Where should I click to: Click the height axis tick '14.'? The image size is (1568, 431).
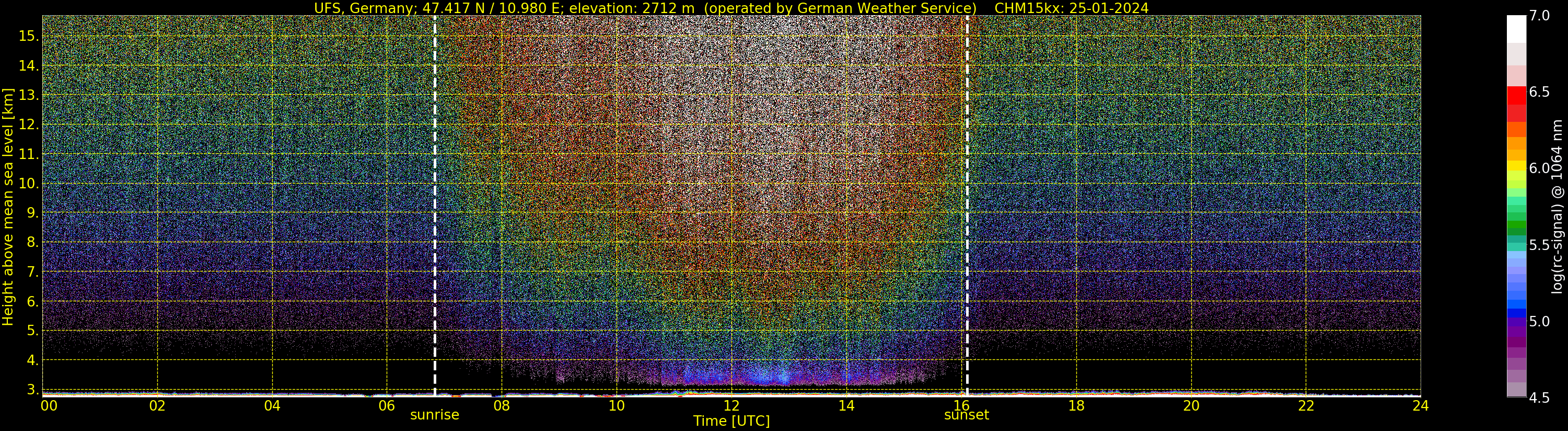(29, 65)
